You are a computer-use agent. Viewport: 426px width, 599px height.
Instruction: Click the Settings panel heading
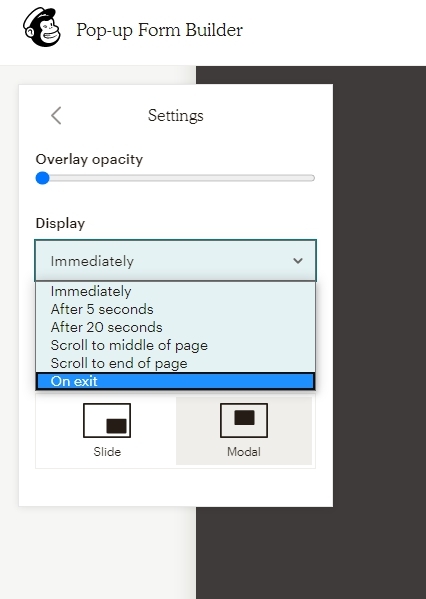click(176, 115)
